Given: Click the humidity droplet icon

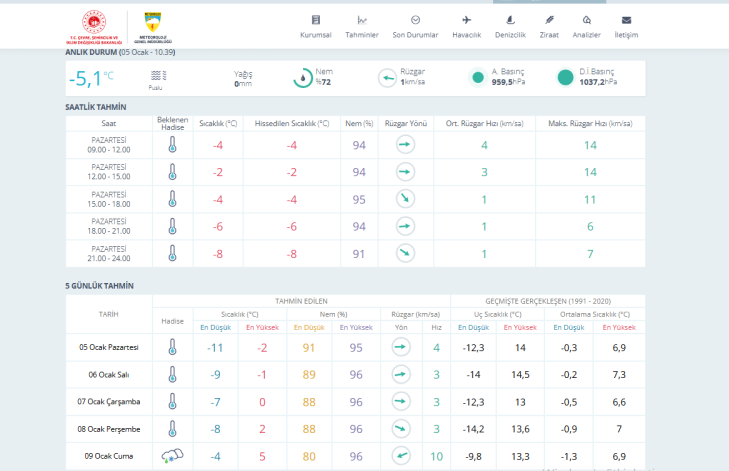Looking at the screenshot, I should [x=302, y=77].
